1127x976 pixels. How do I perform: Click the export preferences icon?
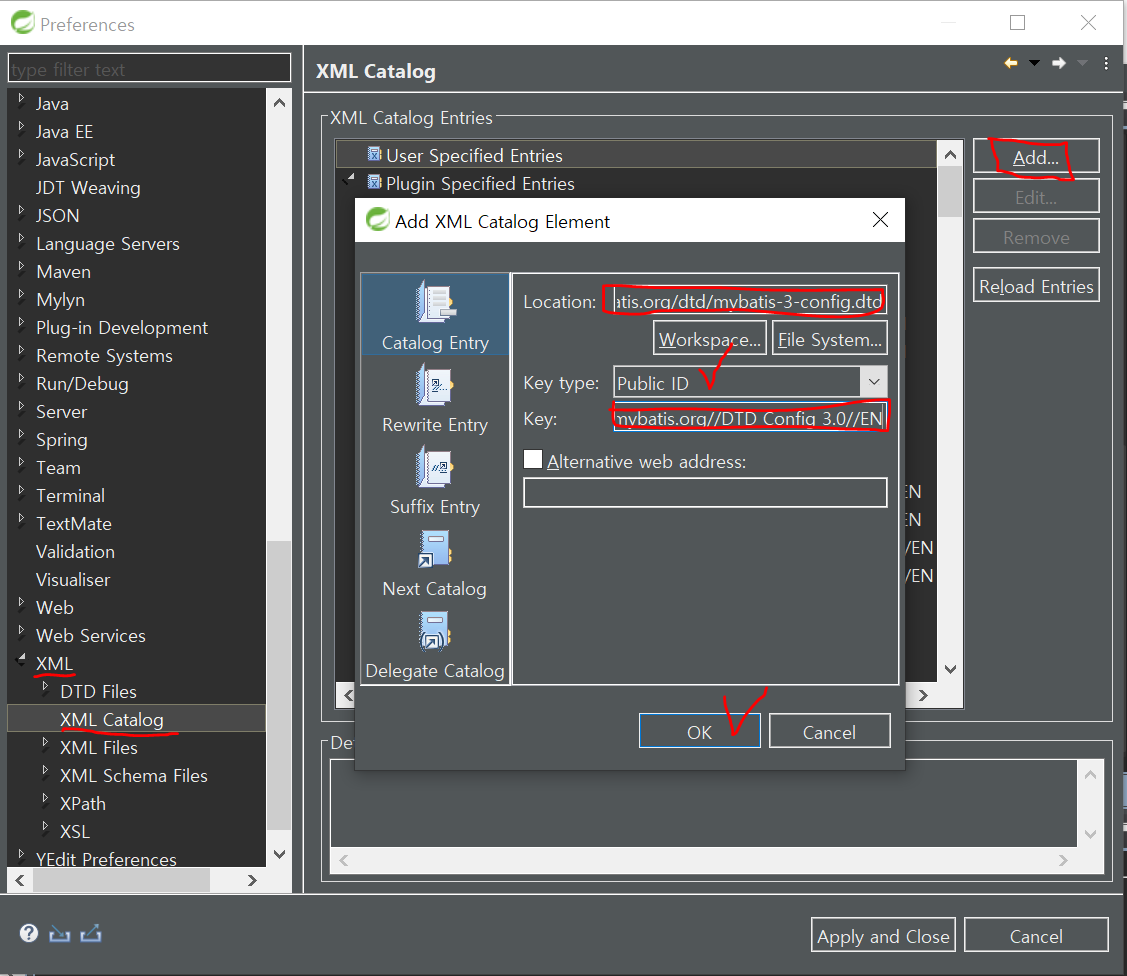tap(91, 934)
